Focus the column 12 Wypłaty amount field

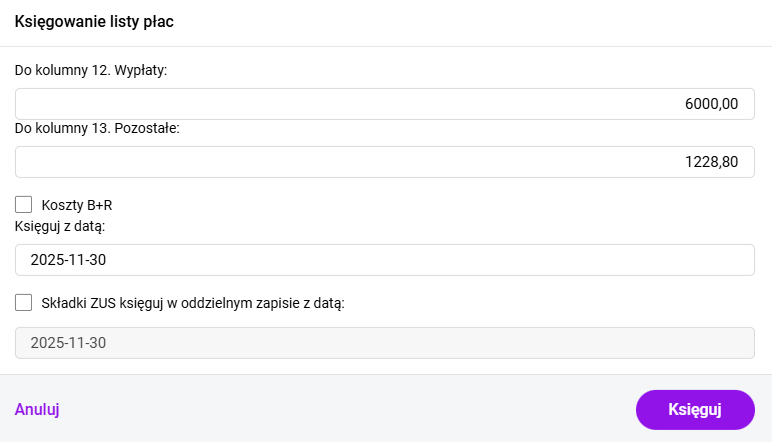point(385,104)
